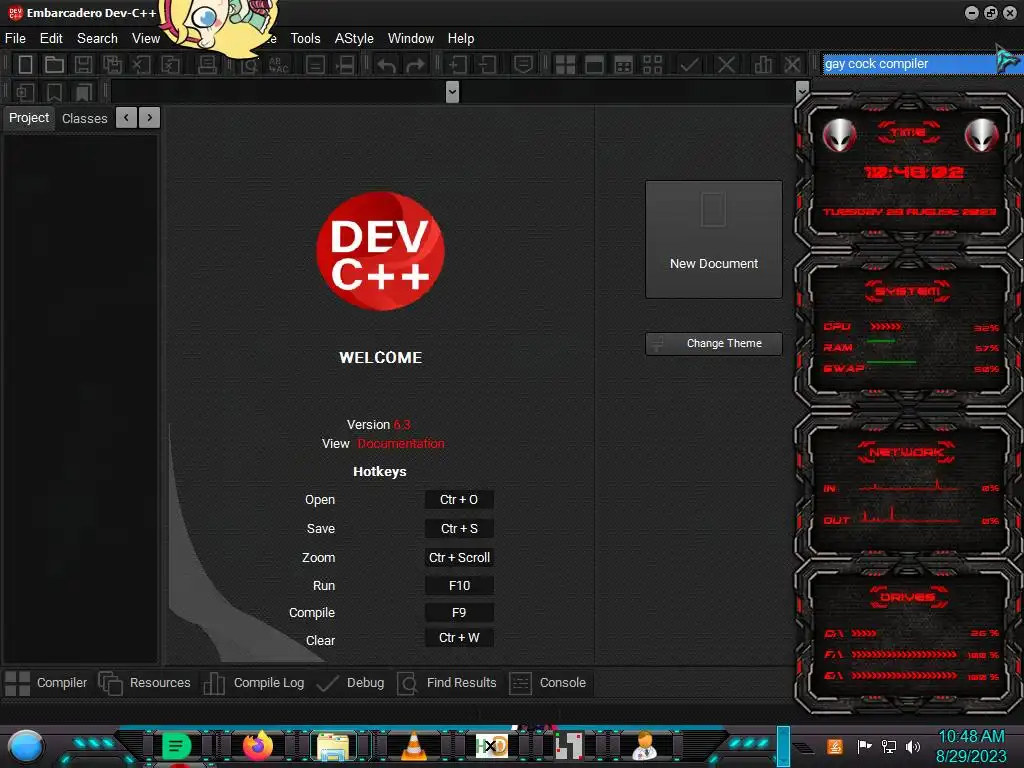Viewport: 1024px width, 768px height.
Task: Open the Find Results bottom tab
Action: (x=447, y=683)
